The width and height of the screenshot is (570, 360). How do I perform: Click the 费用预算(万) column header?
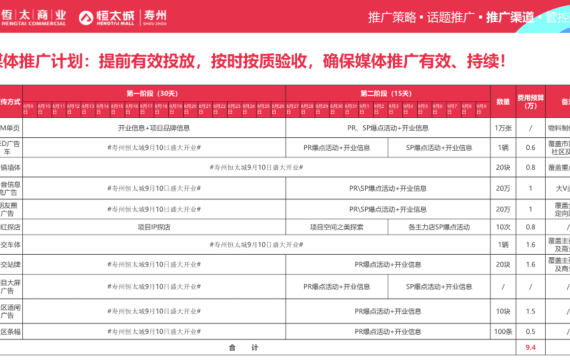click(530, 102)
